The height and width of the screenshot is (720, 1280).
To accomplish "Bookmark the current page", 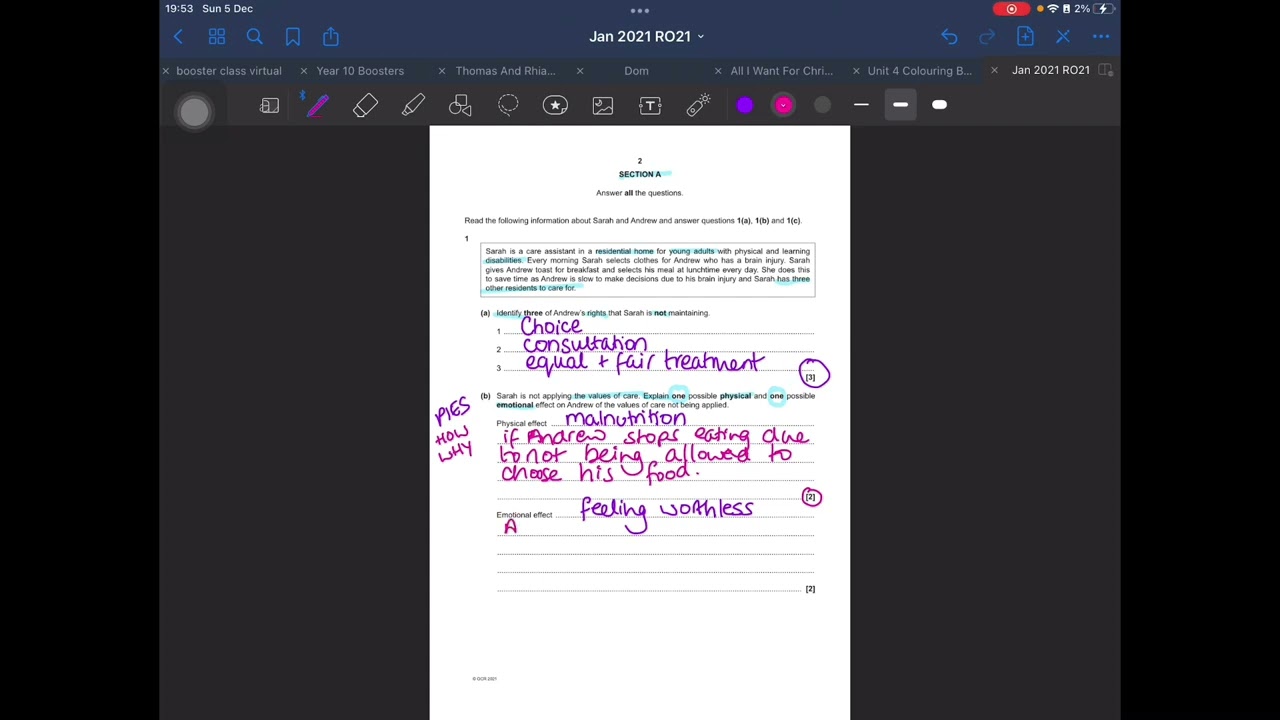I will click(293, 37).
